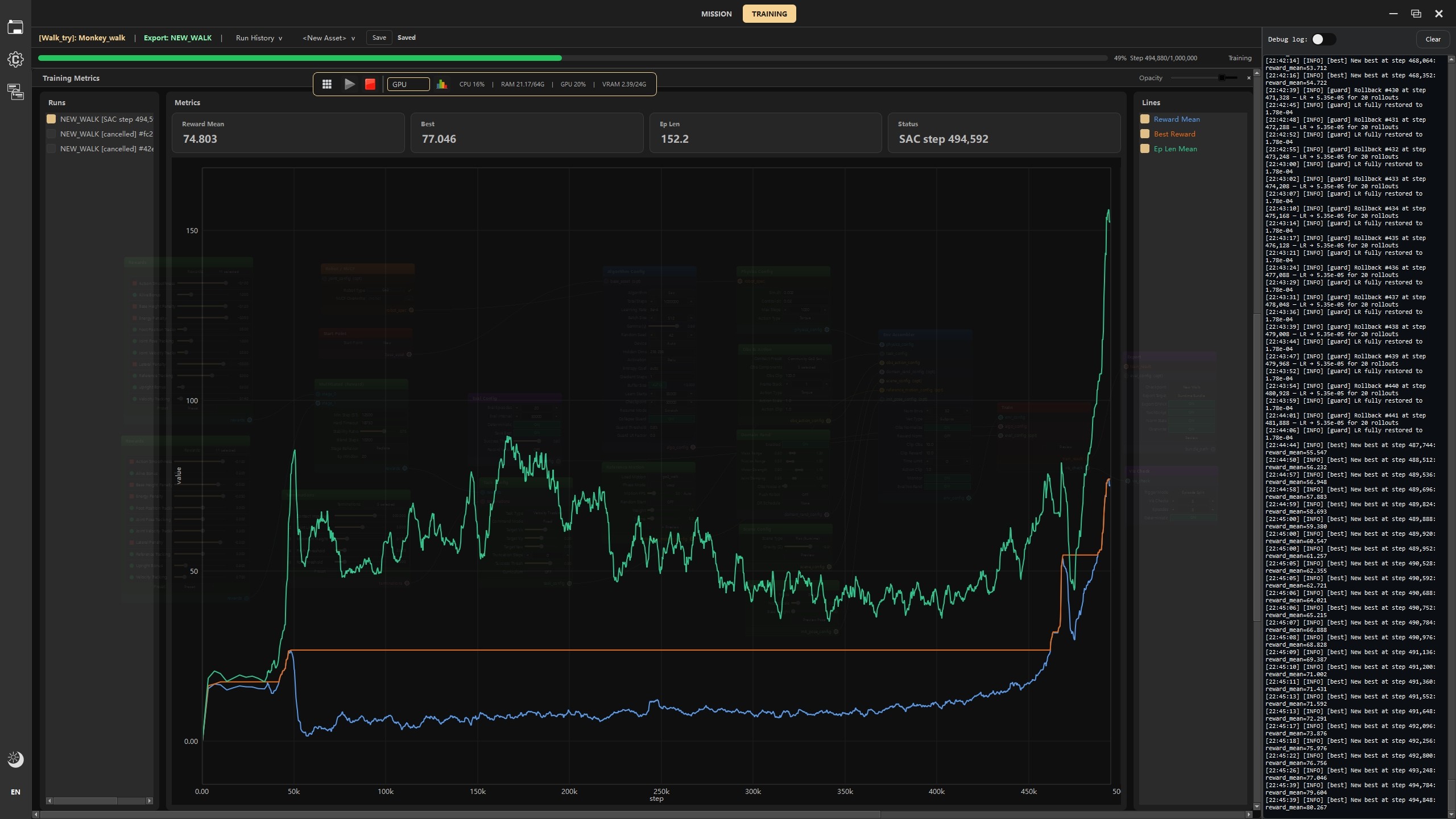Close the Training Metrics panel with small x
1456x819 pixels.
[1248, 78]
